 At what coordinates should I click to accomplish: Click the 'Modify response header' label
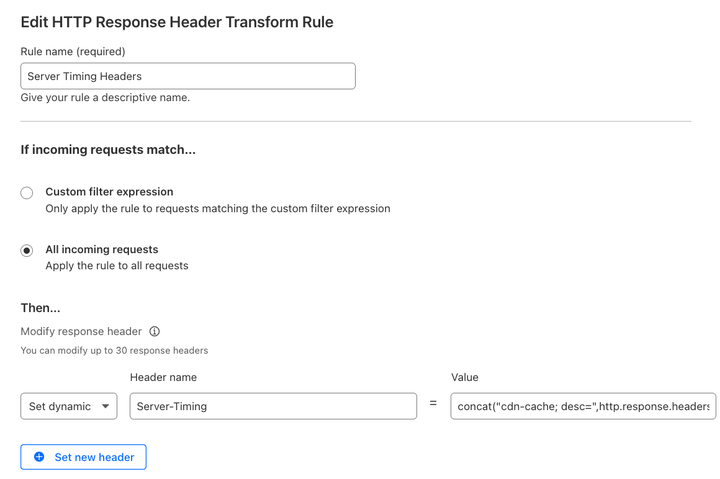click(81, 331)
